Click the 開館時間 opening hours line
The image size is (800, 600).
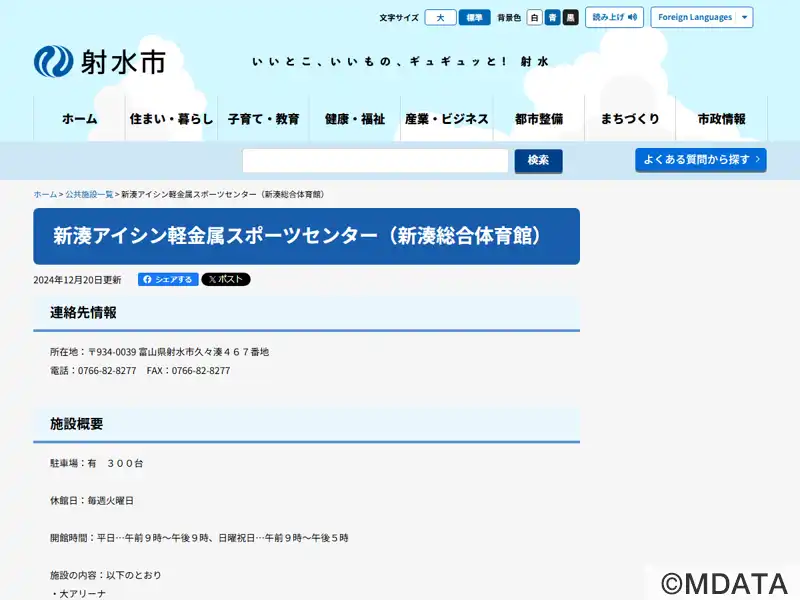point(199,538)
